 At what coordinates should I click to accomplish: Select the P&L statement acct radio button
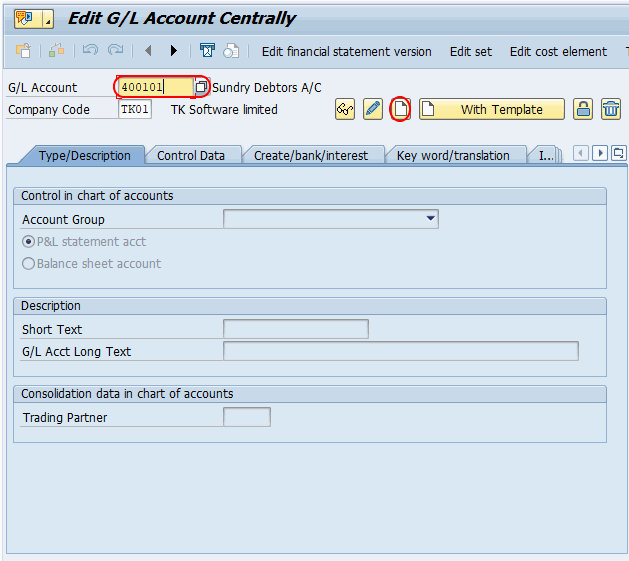pos(28,242)
